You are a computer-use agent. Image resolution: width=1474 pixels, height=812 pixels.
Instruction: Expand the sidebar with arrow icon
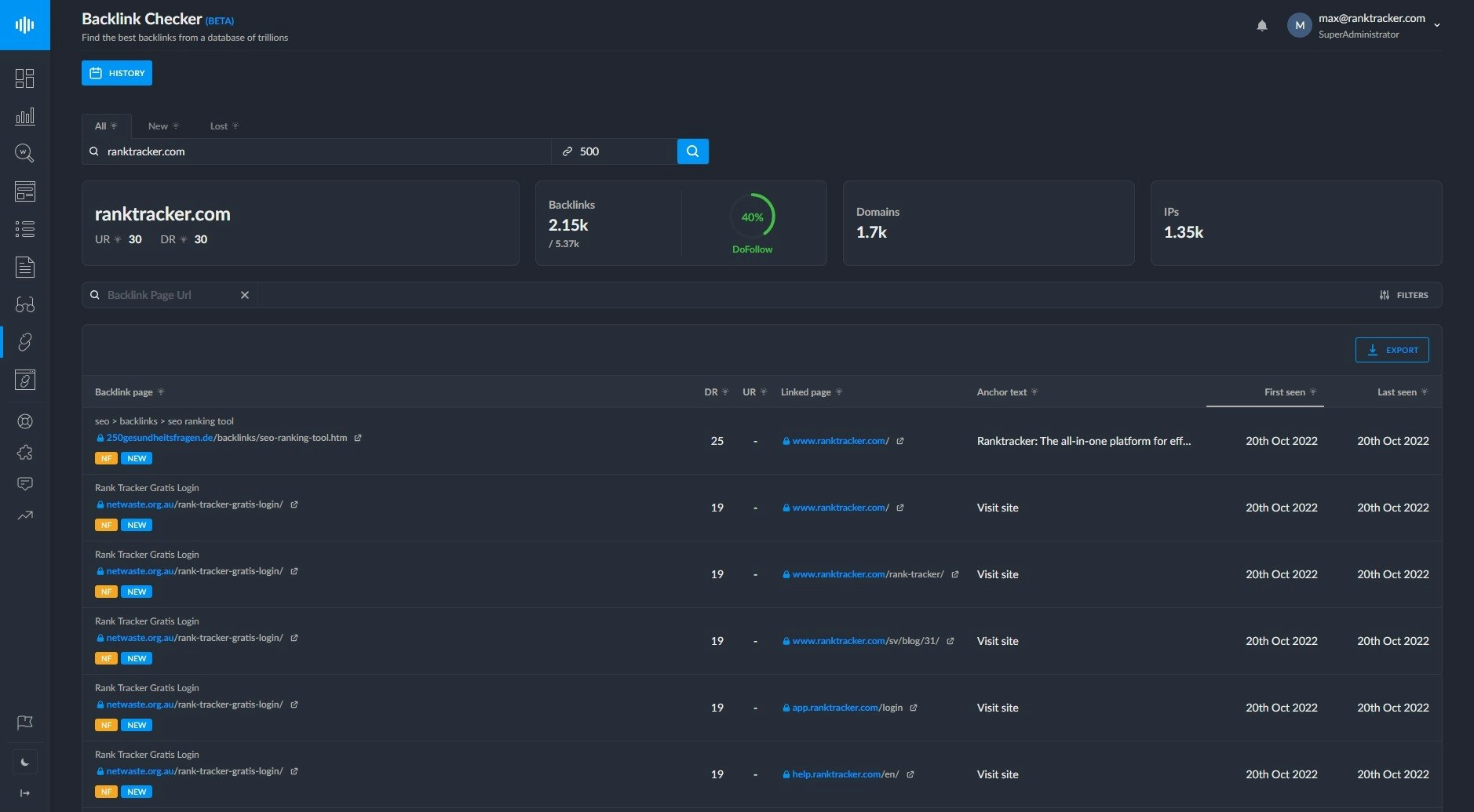click(25, 793)
